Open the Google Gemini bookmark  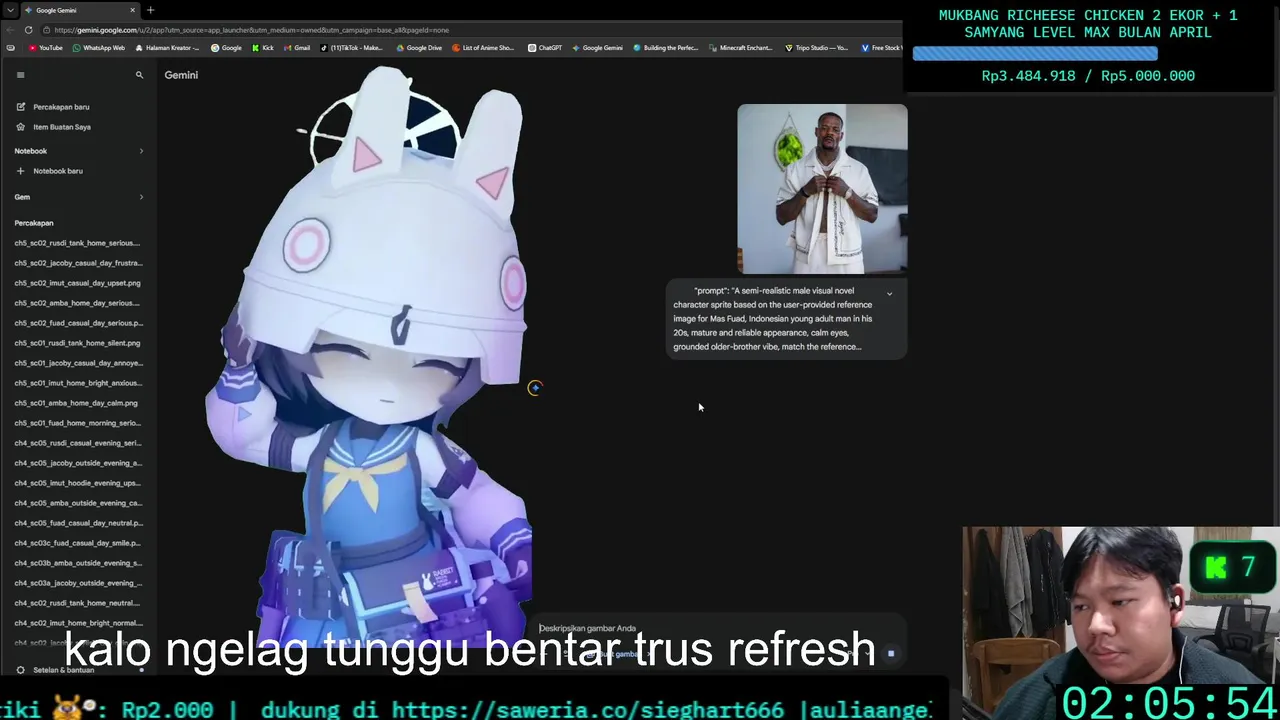pos(597,48)
